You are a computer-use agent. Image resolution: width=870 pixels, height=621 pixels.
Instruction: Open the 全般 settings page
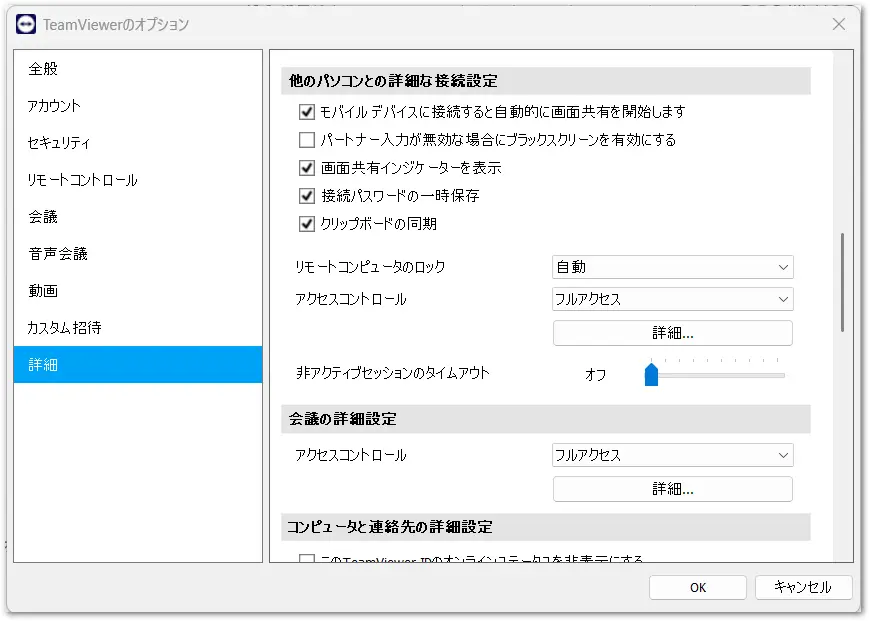[138, 69]
